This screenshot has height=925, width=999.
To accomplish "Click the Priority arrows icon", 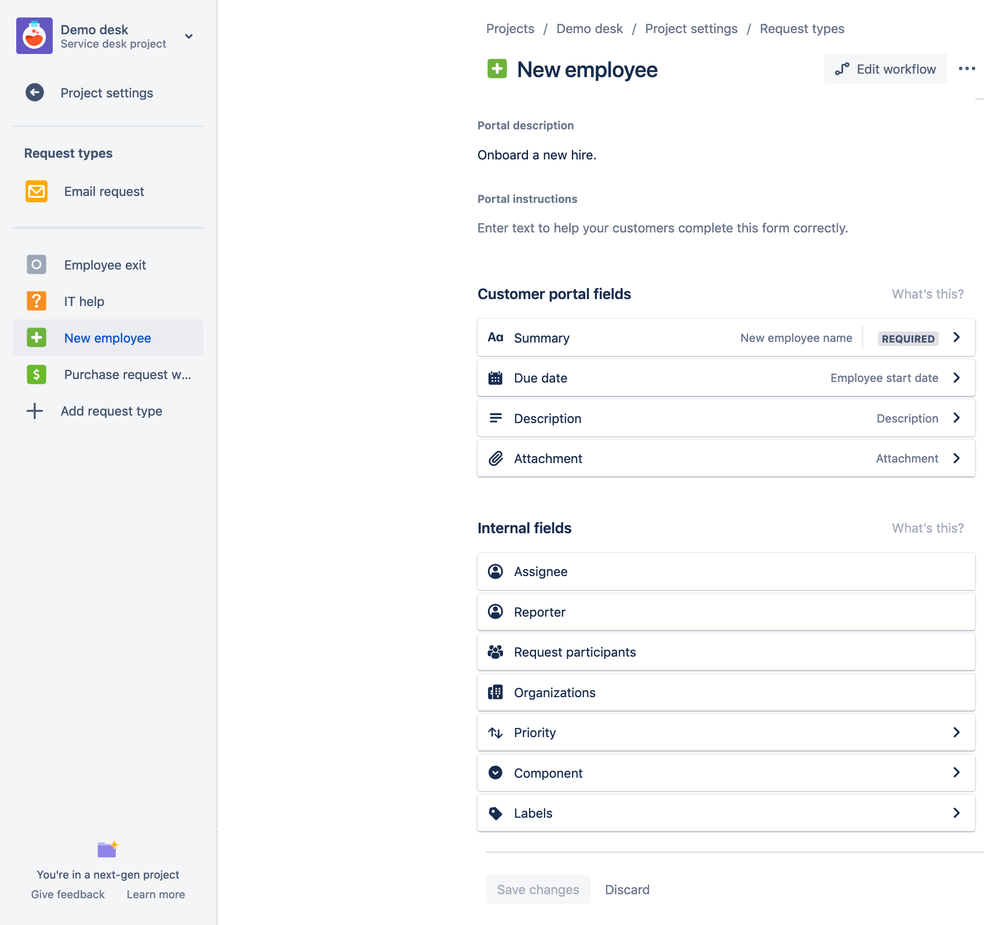I will [x=496, y=732].
